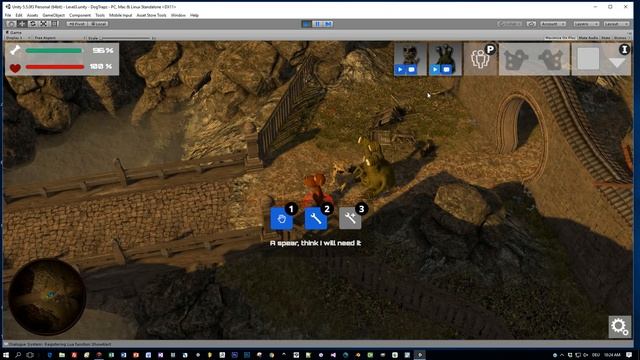Open the Tools menu
The image size is (640, 360).
[x=100, y=15]
